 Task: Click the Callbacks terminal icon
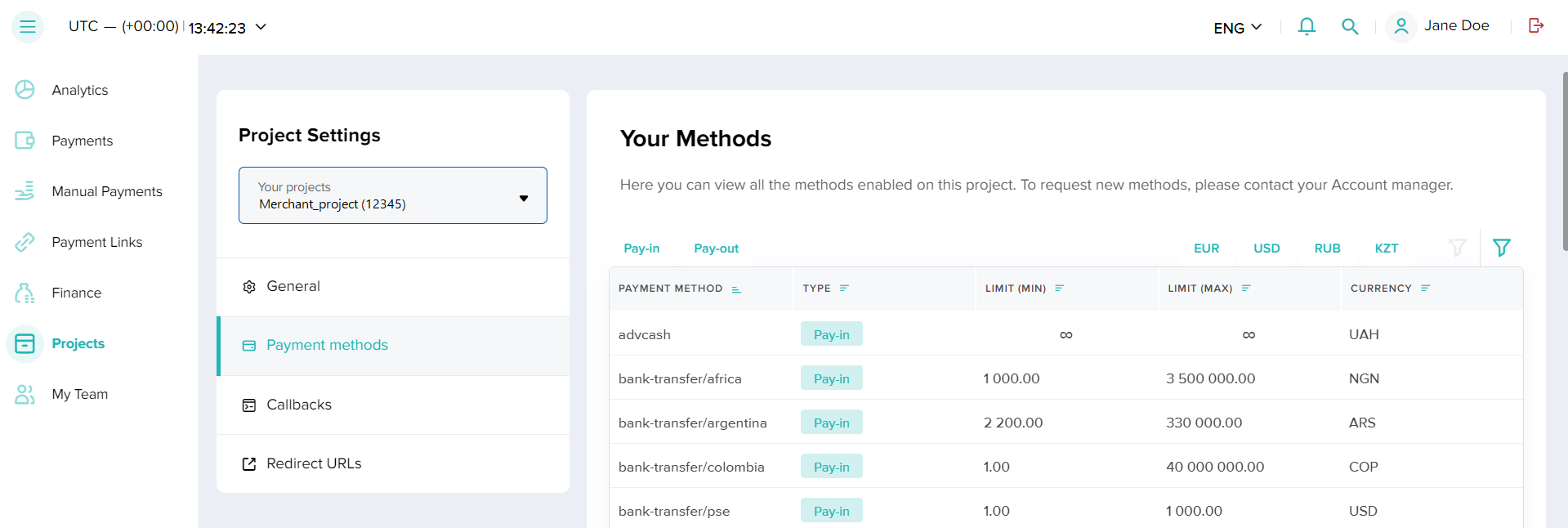click(x=249, y=405)
